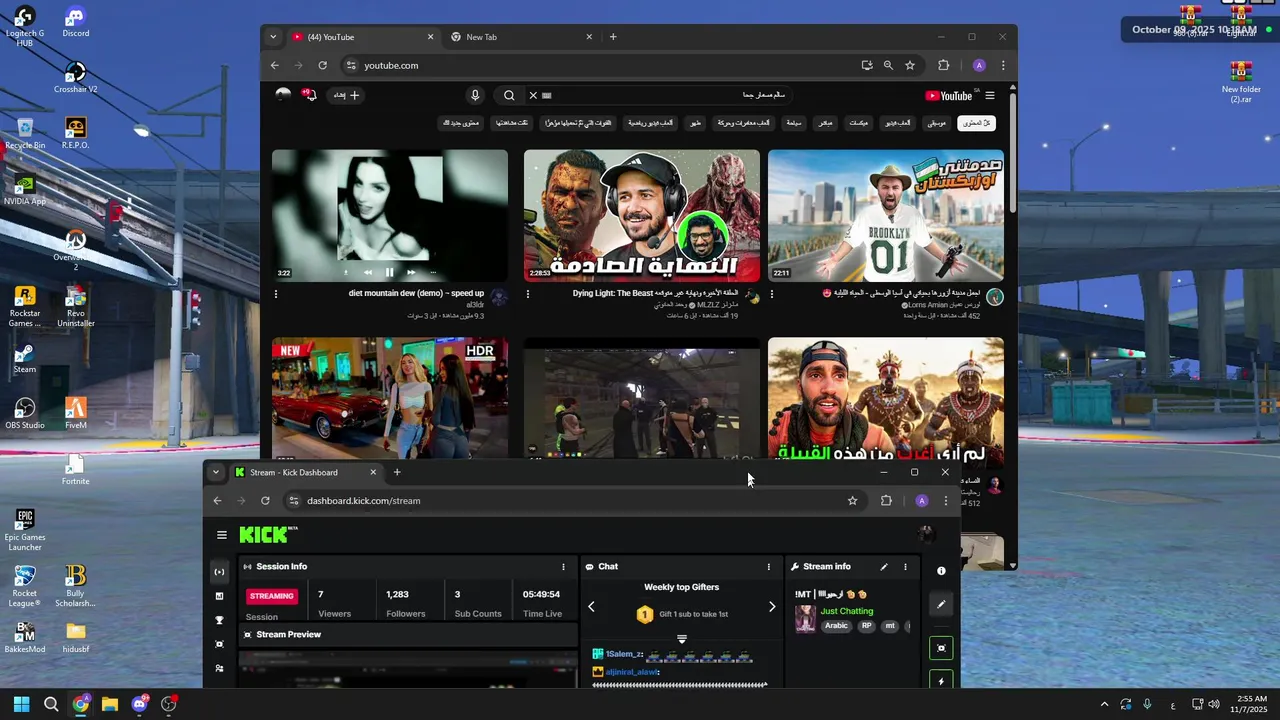The height and width of the screenshot is (720, 1280).
Task: Open the YouTube create video button
Action: [x=347, y=95]
